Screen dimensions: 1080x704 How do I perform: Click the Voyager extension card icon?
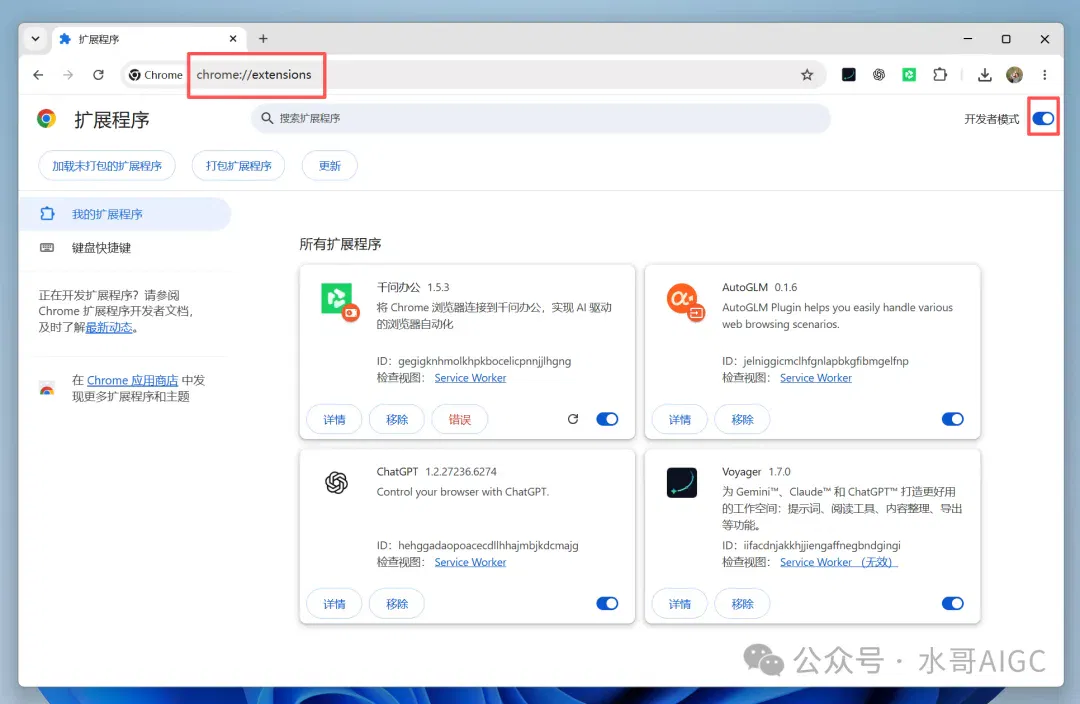click(682, 483)
